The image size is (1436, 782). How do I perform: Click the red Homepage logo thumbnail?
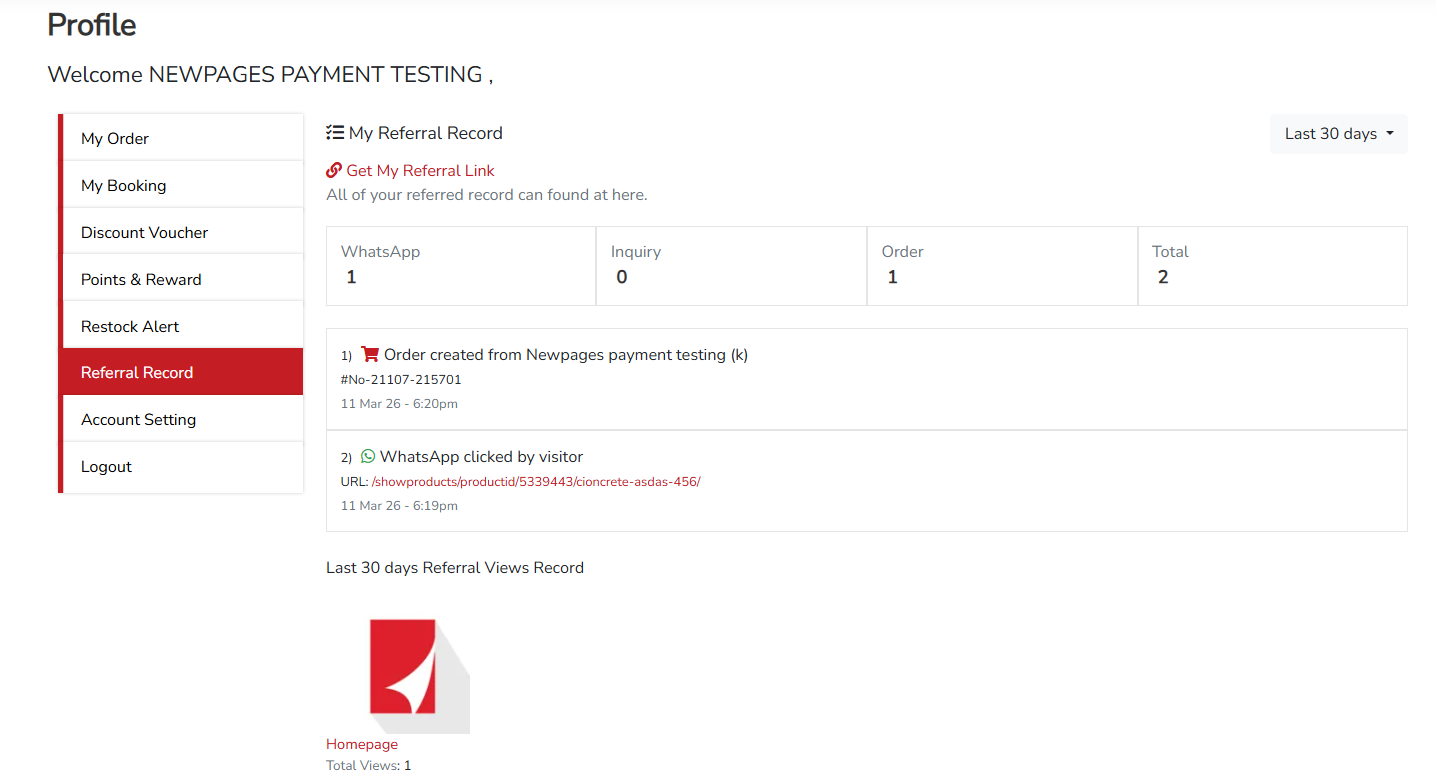coord(403,666)
